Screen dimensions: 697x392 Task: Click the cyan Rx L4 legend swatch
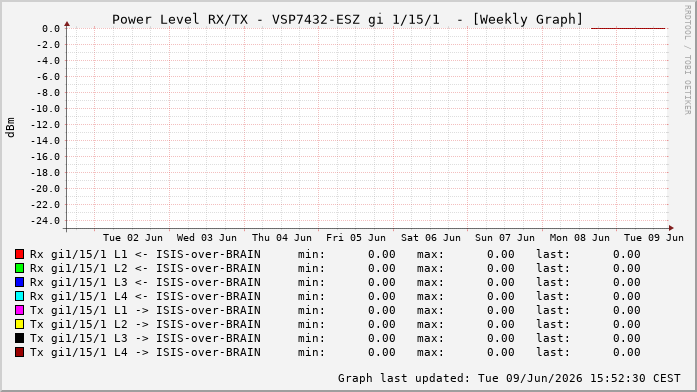tap(19, 296)
